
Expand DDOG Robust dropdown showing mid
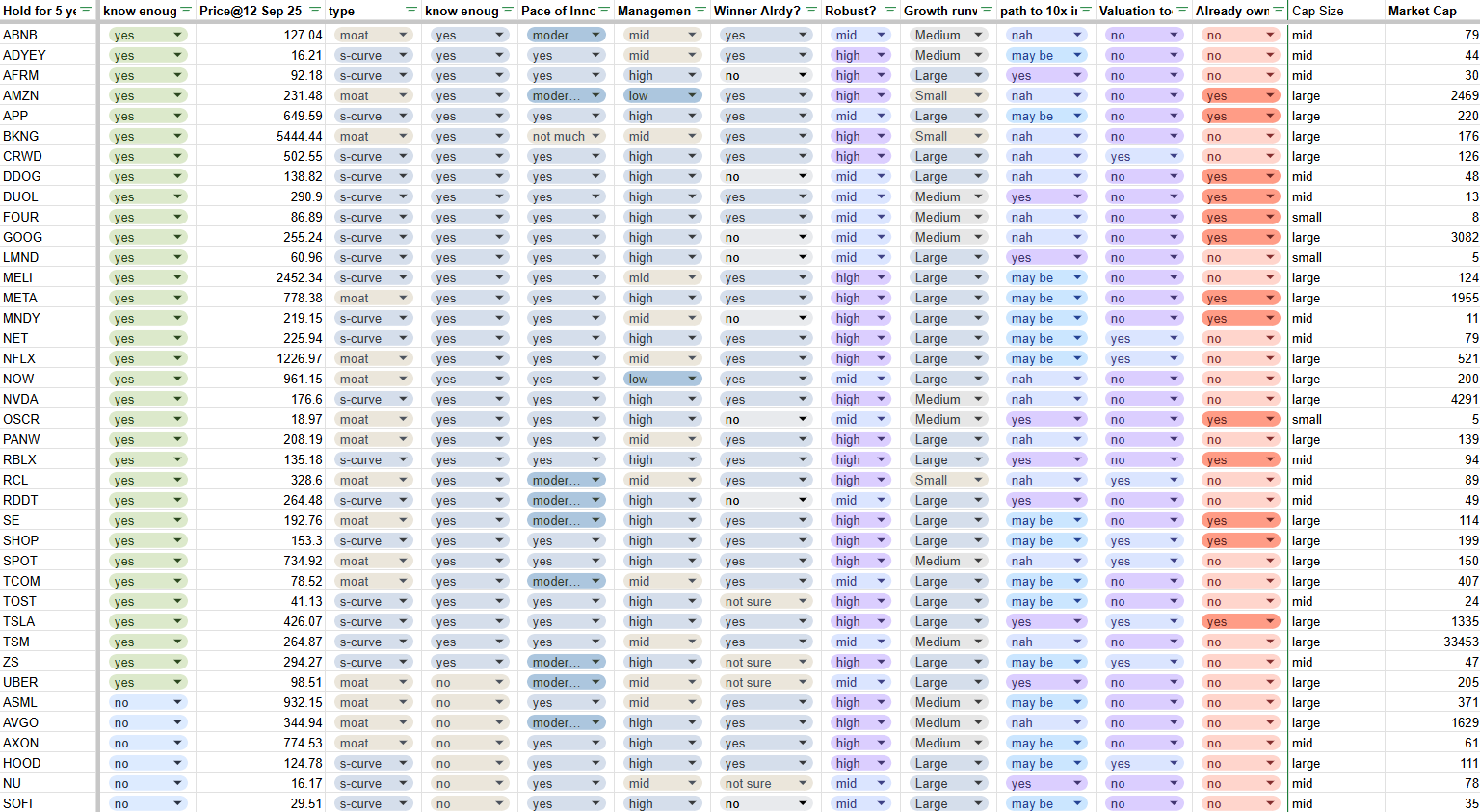coord(881,176)
